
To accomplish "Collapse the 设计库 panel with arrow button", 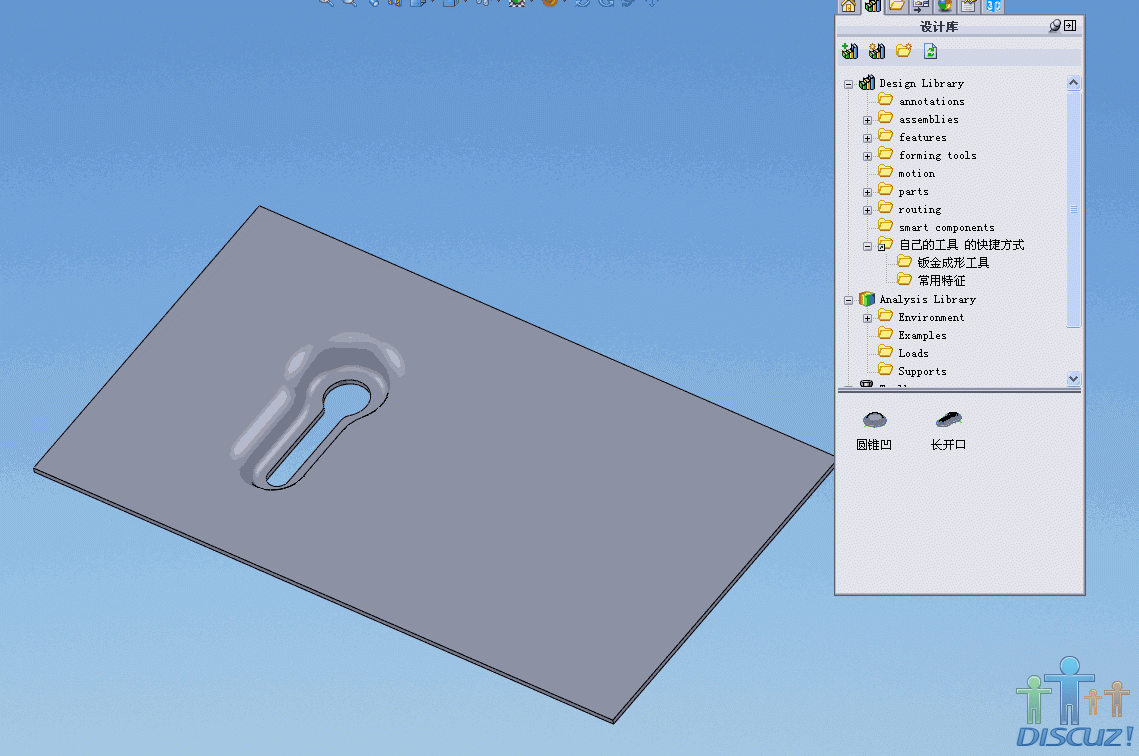I will 1070,25.
